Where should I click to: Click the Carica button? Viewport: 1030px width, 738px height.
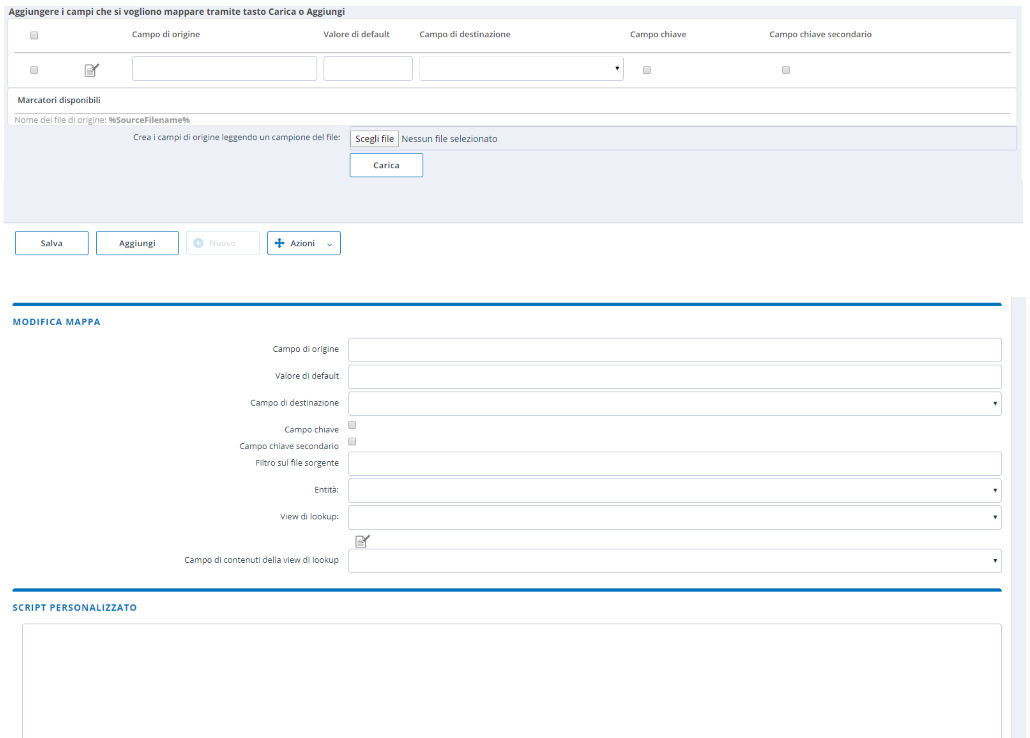386,165
